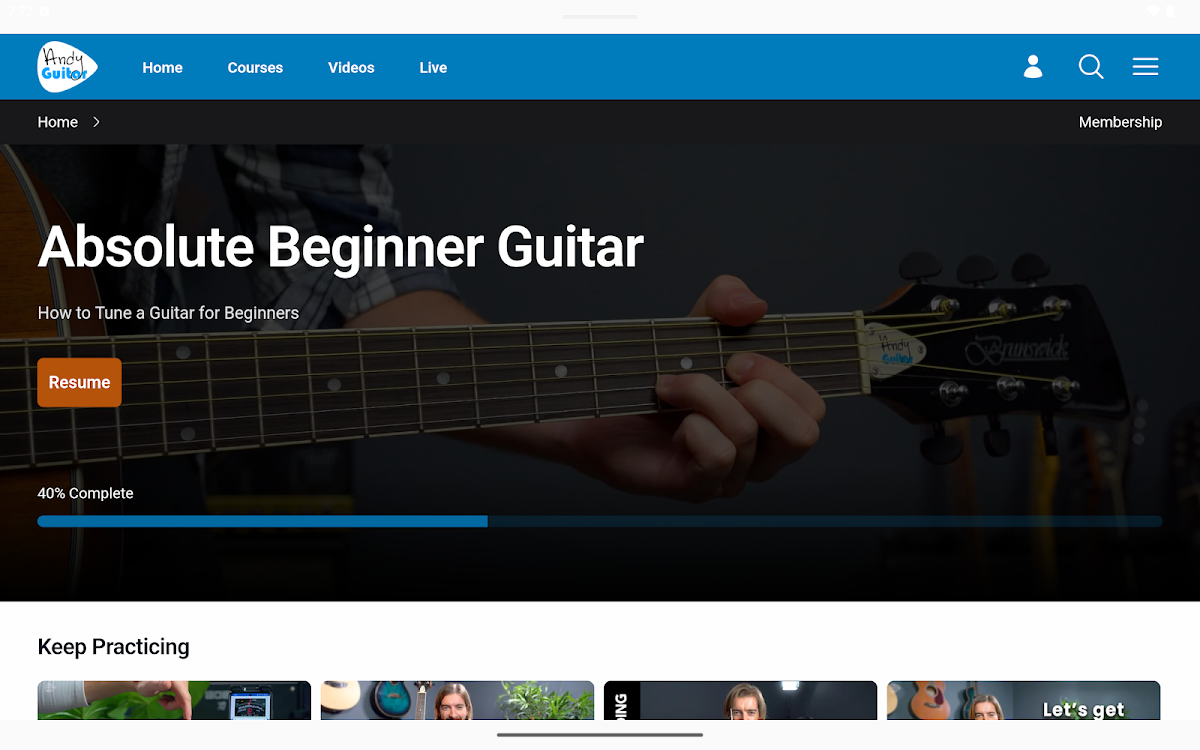Click the Andy Guitar logo

68,67
